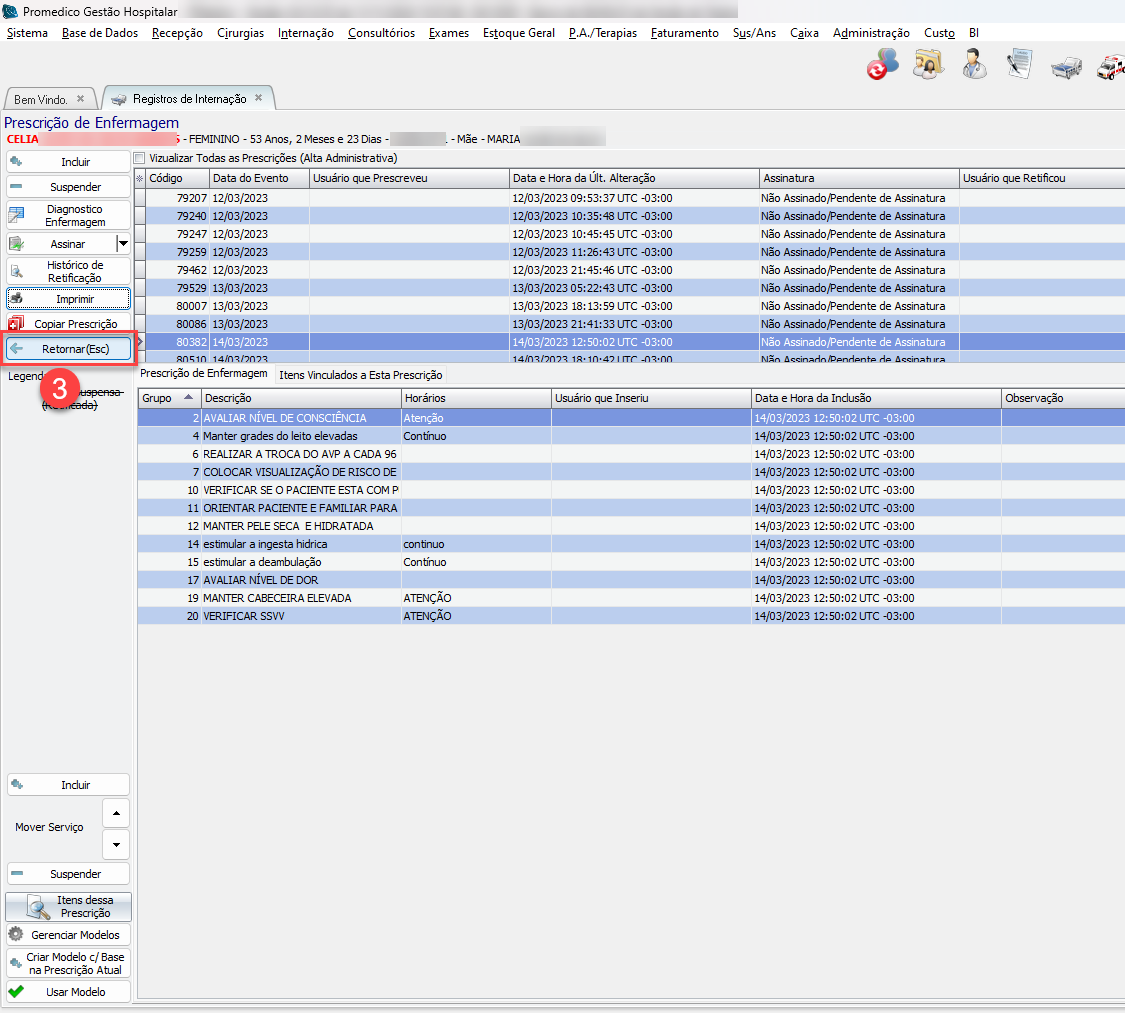Close the Registros de Internação tab

coord(258,98)
